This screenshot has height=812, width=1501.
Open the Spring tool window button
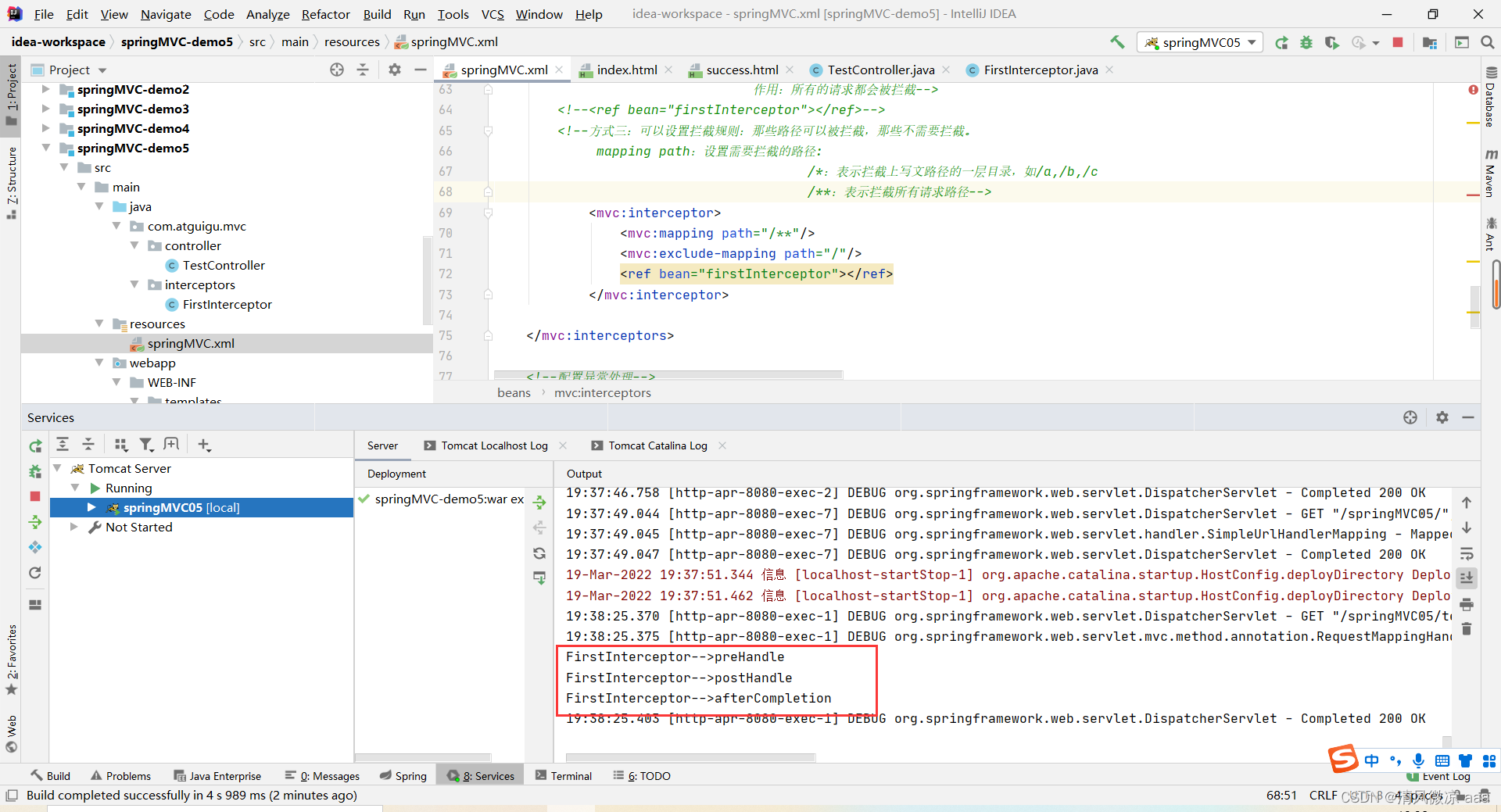(x=403, y=775)
